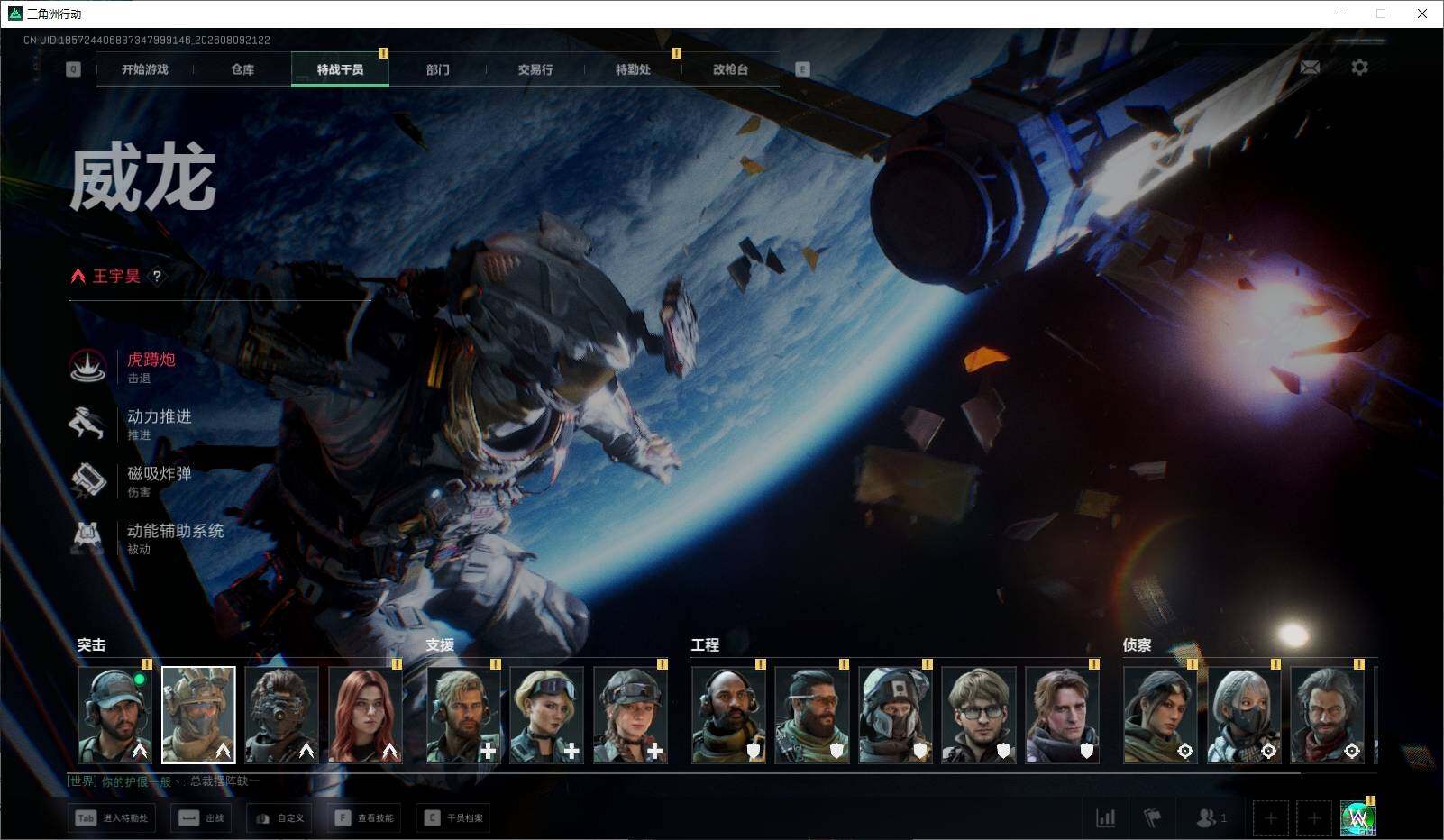Click the world chat message line
Image resolution: width=1444 pixels, height=840 pixels.
click(x=164, y=781)
